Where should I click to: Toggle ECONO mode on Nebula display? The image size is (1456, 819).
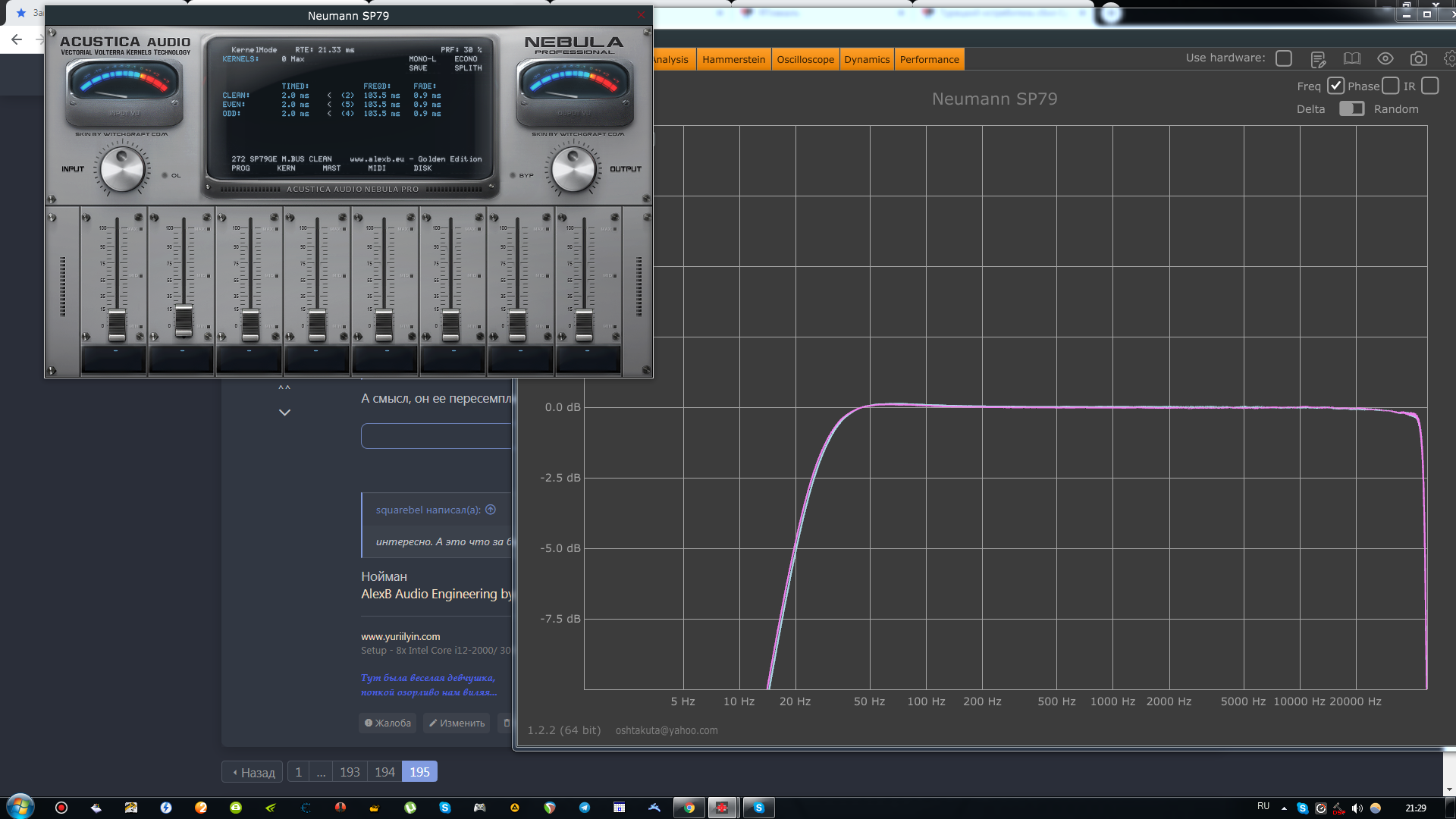(466, 59)
